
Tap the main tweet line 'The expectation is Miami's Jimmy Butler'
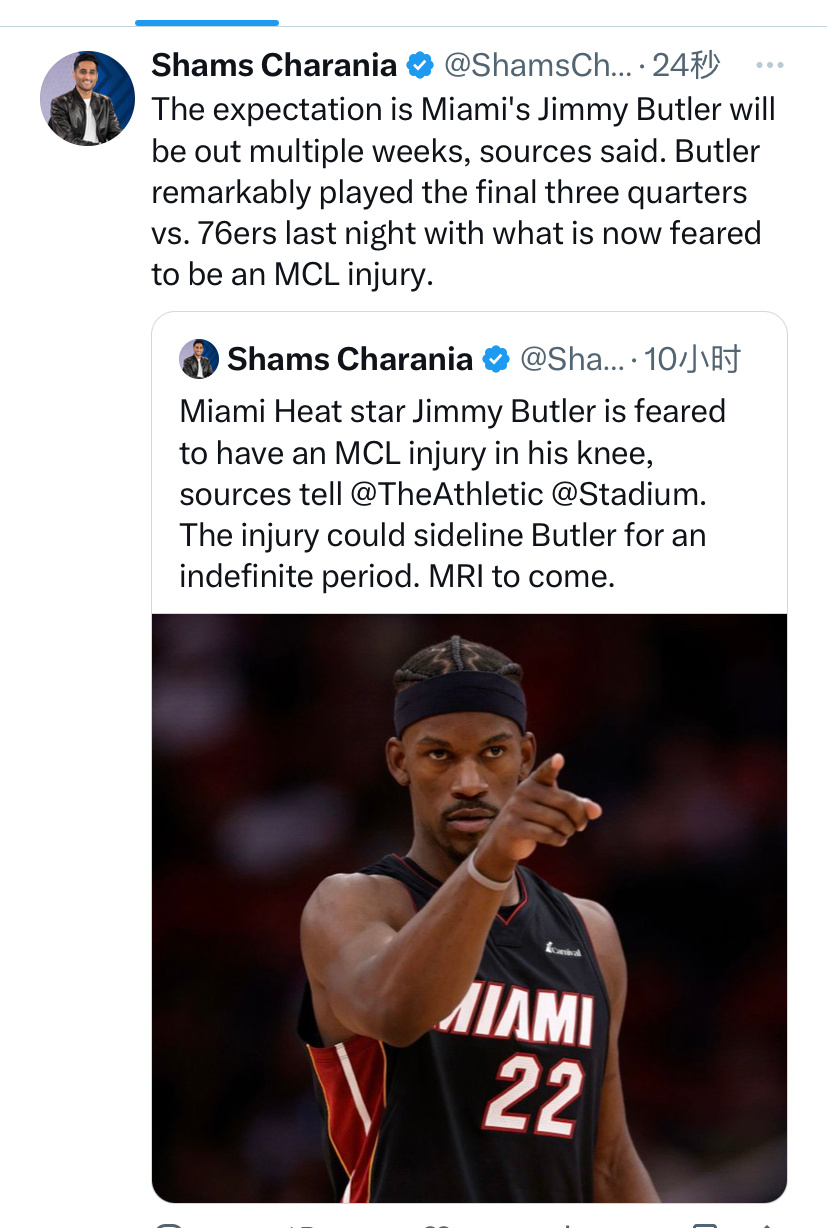(463, 109)
